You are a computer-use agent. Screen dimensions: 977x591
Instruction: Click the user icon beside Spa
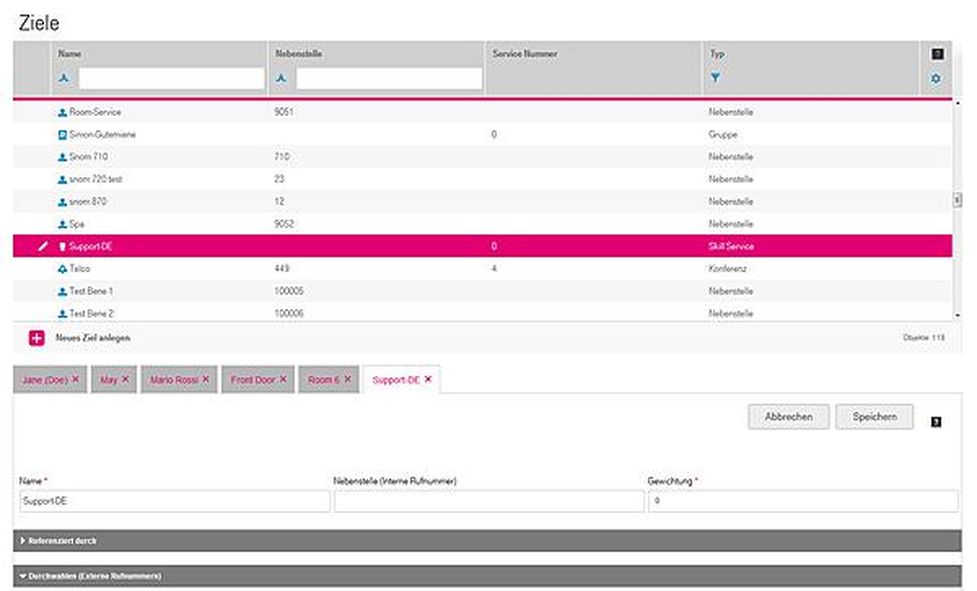tap(62, 225)
